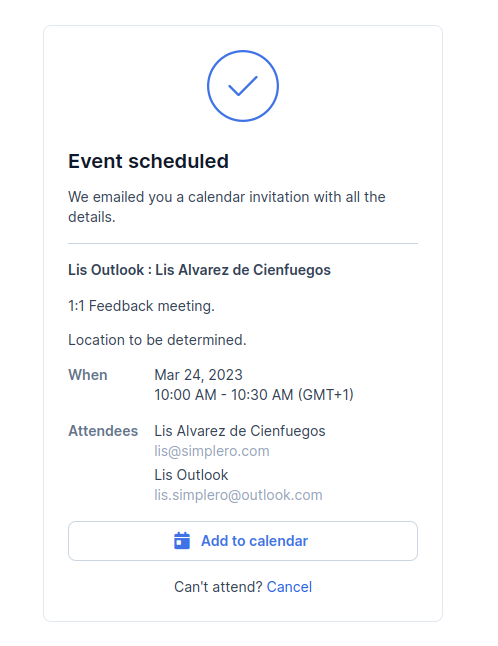Click the Lis Outlook attendee name

point(191,475)
